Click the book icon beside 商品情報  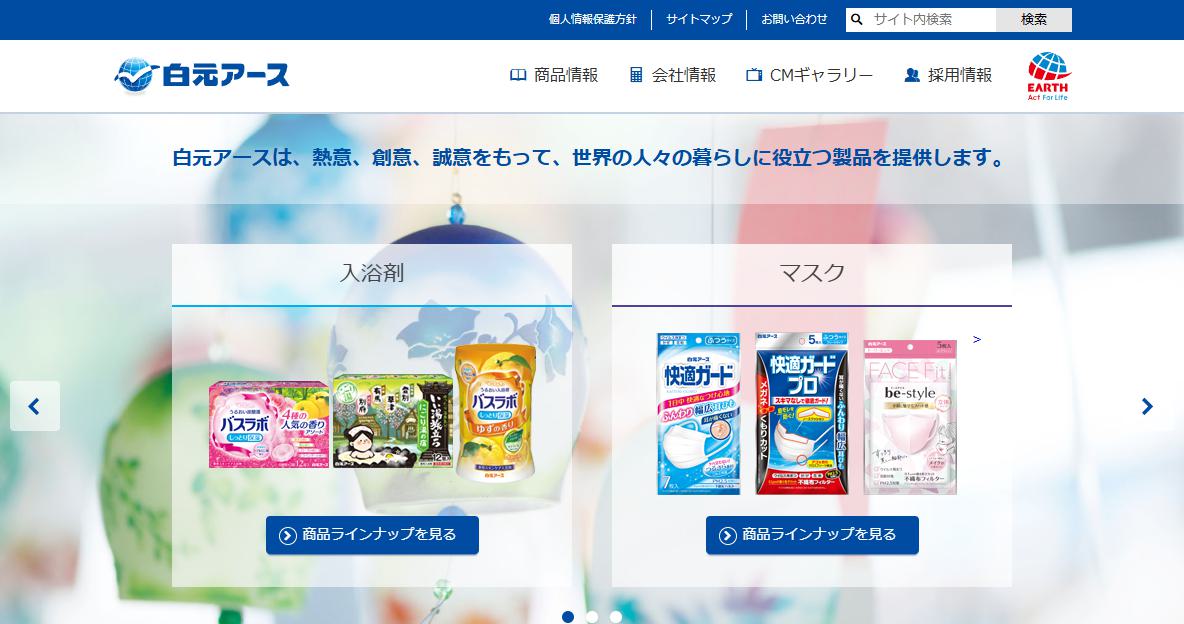517,75
